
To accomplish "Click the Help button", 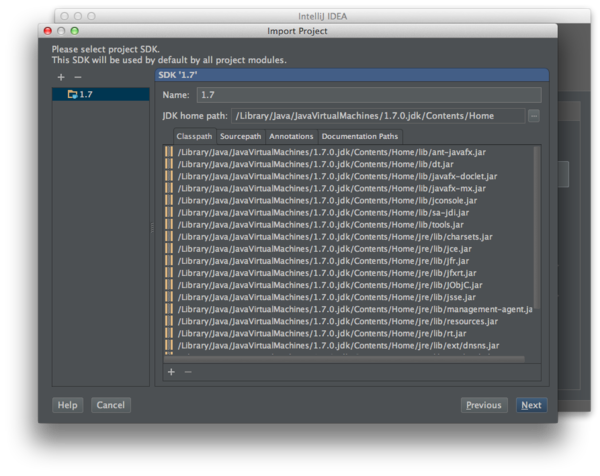I will pyautogui.click(x=67, y=405).
